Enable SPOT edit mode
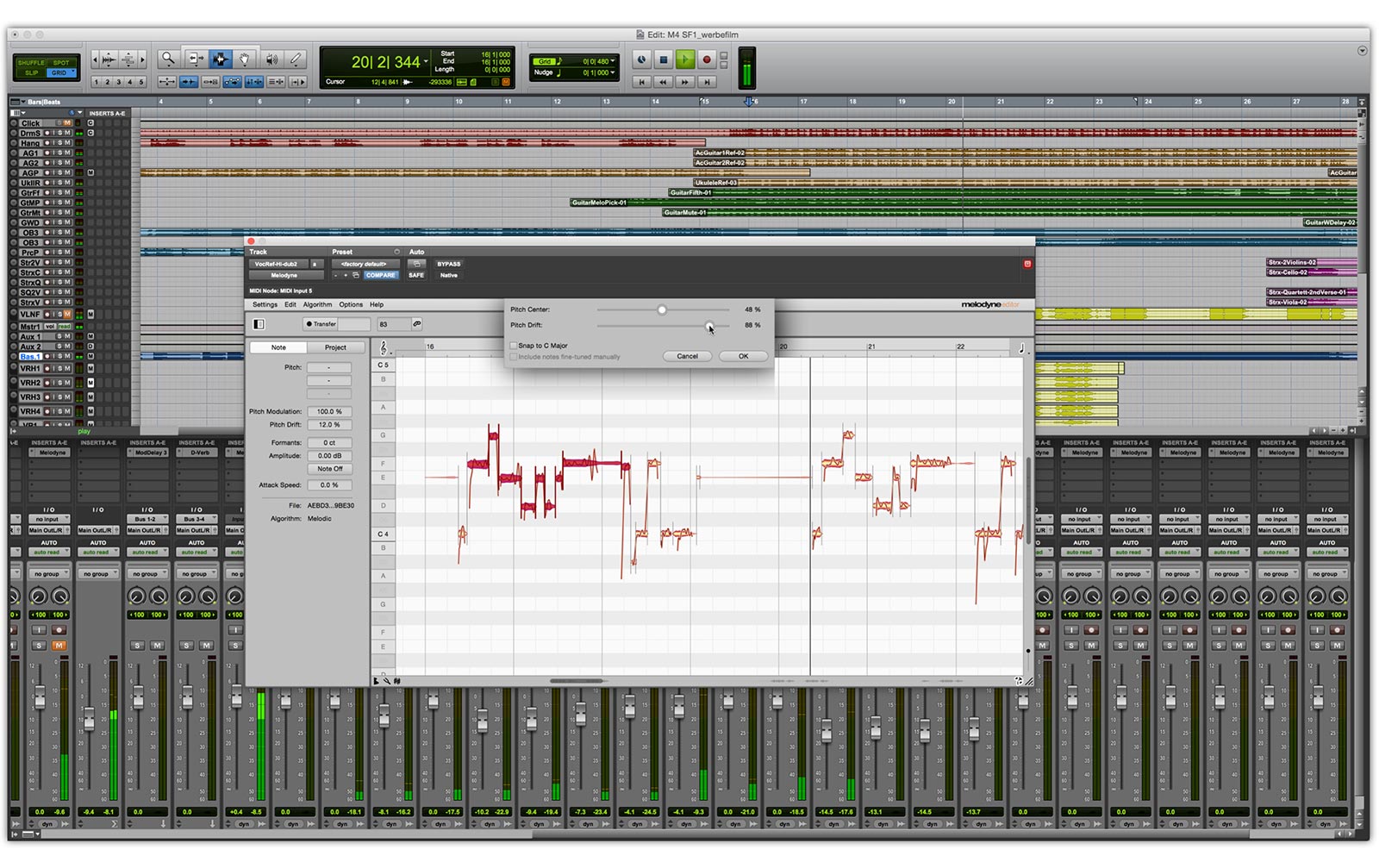The height and width of the screenshot is (868, 1379). point(61,63)
